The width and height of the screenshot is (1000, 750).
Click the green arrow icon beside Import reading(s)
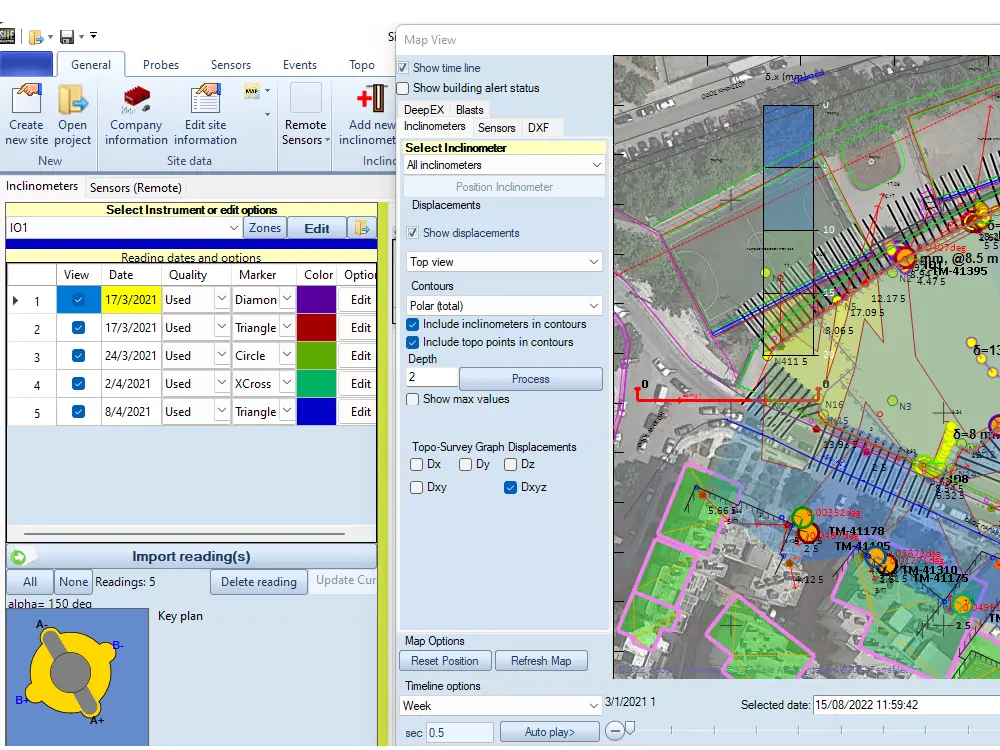(x=20, y=557)
